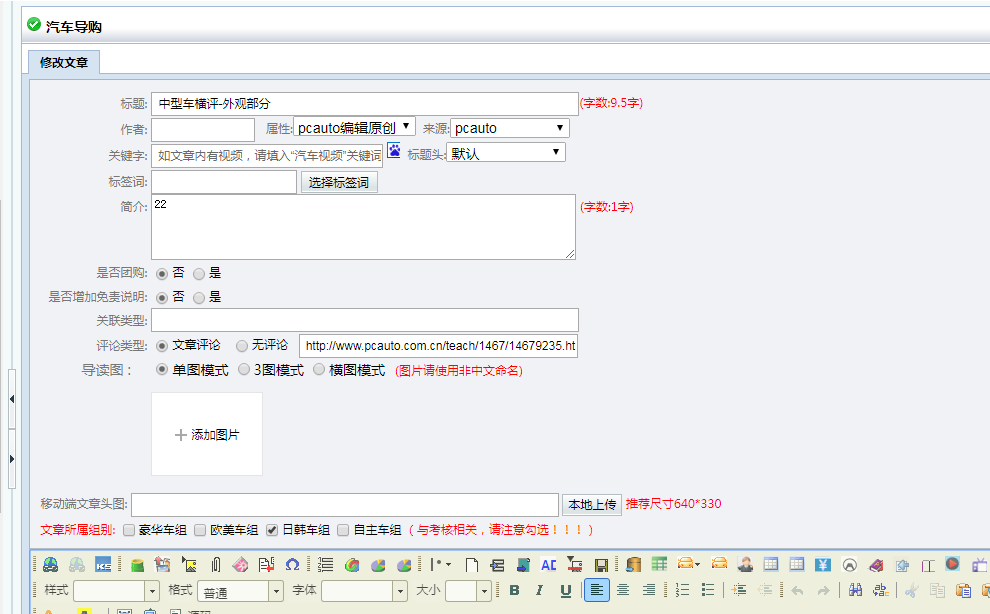Open the 属性 dropdown showing pcauto编辑原创
This screenshot has width=990, height=614.
point(354,128)
